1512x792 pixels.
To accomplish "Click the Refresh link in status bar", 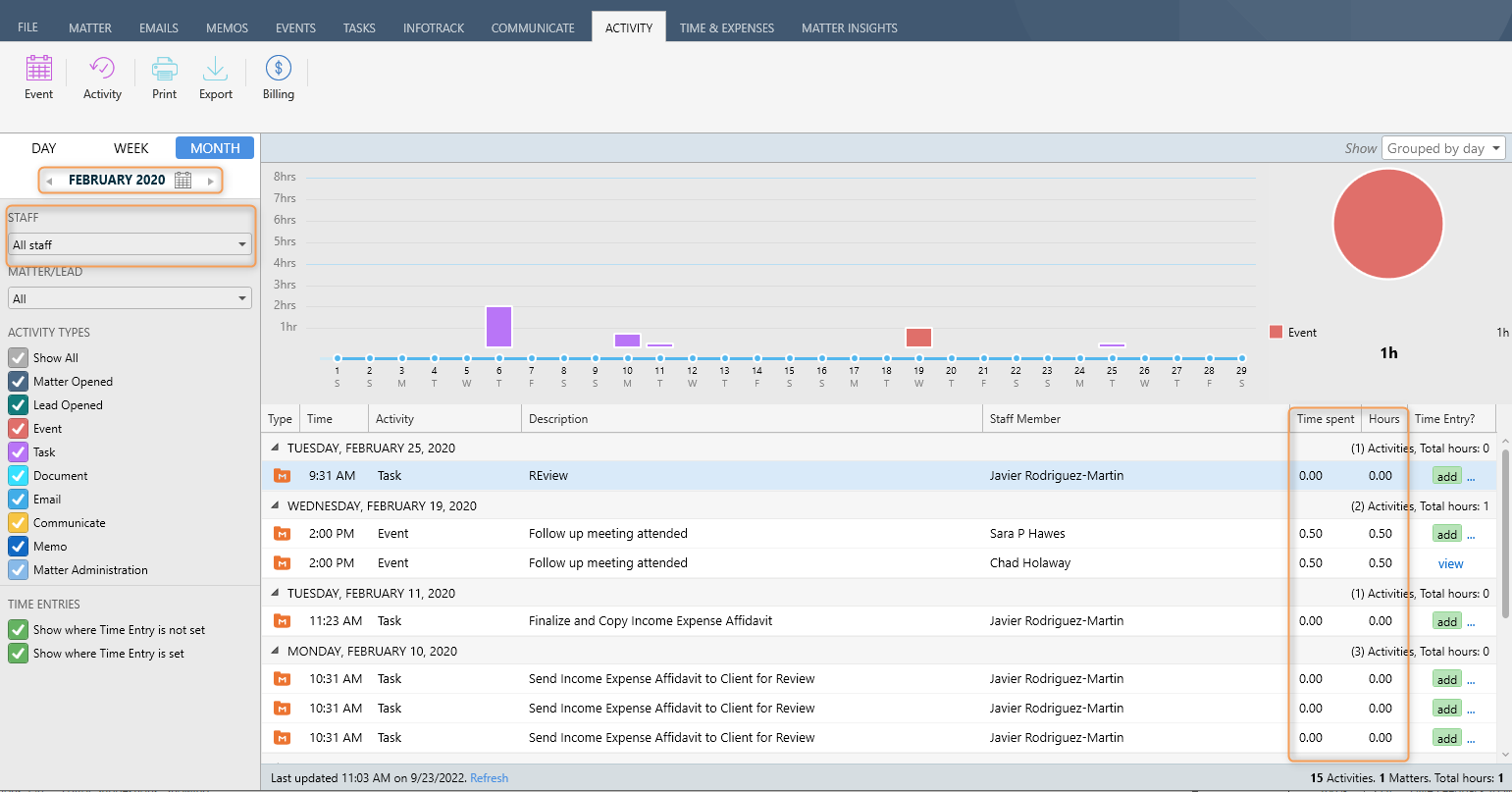I will [x=490, y=778].
